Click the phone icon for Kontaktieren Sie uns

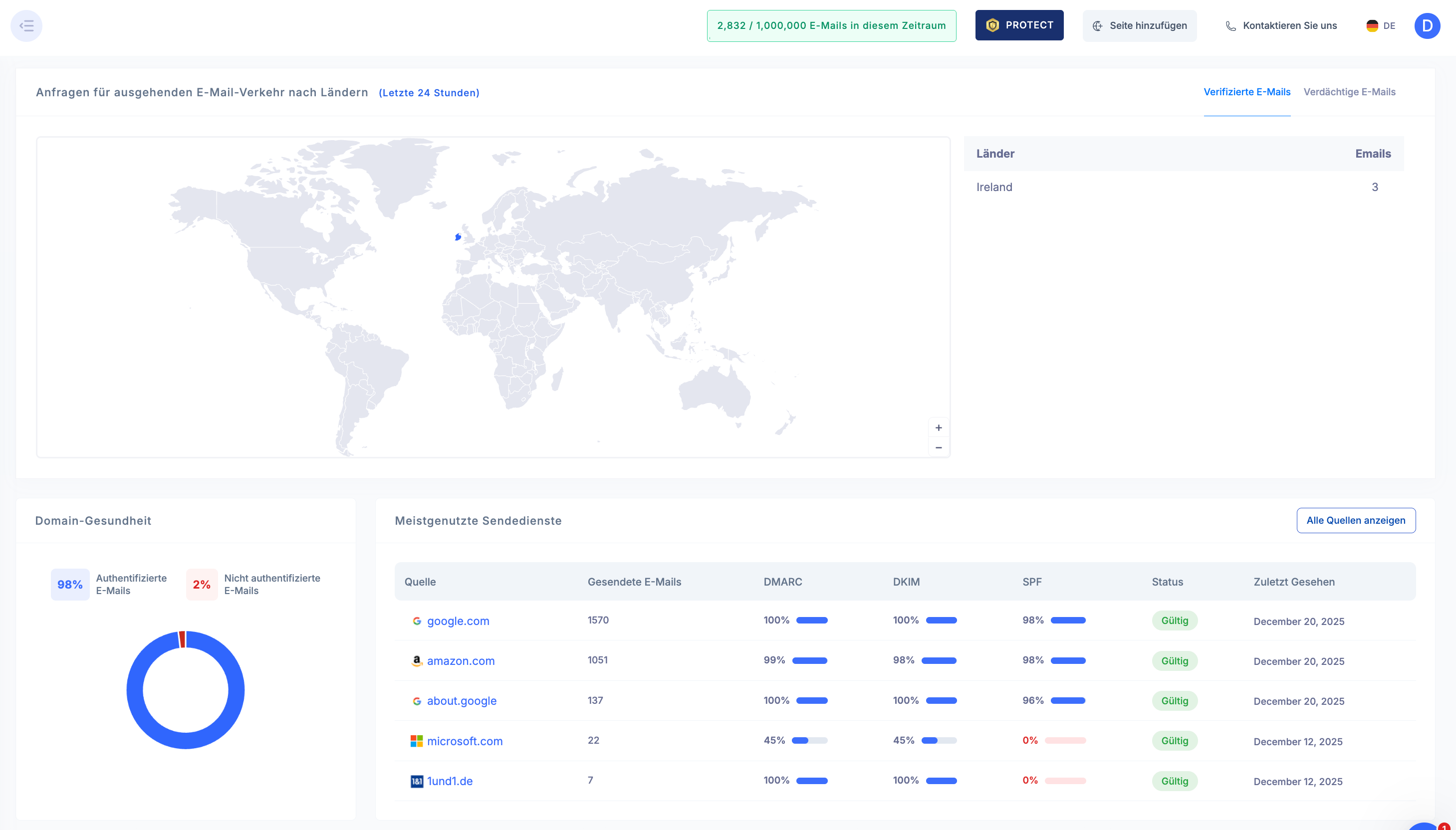[x=1231, y=25]
